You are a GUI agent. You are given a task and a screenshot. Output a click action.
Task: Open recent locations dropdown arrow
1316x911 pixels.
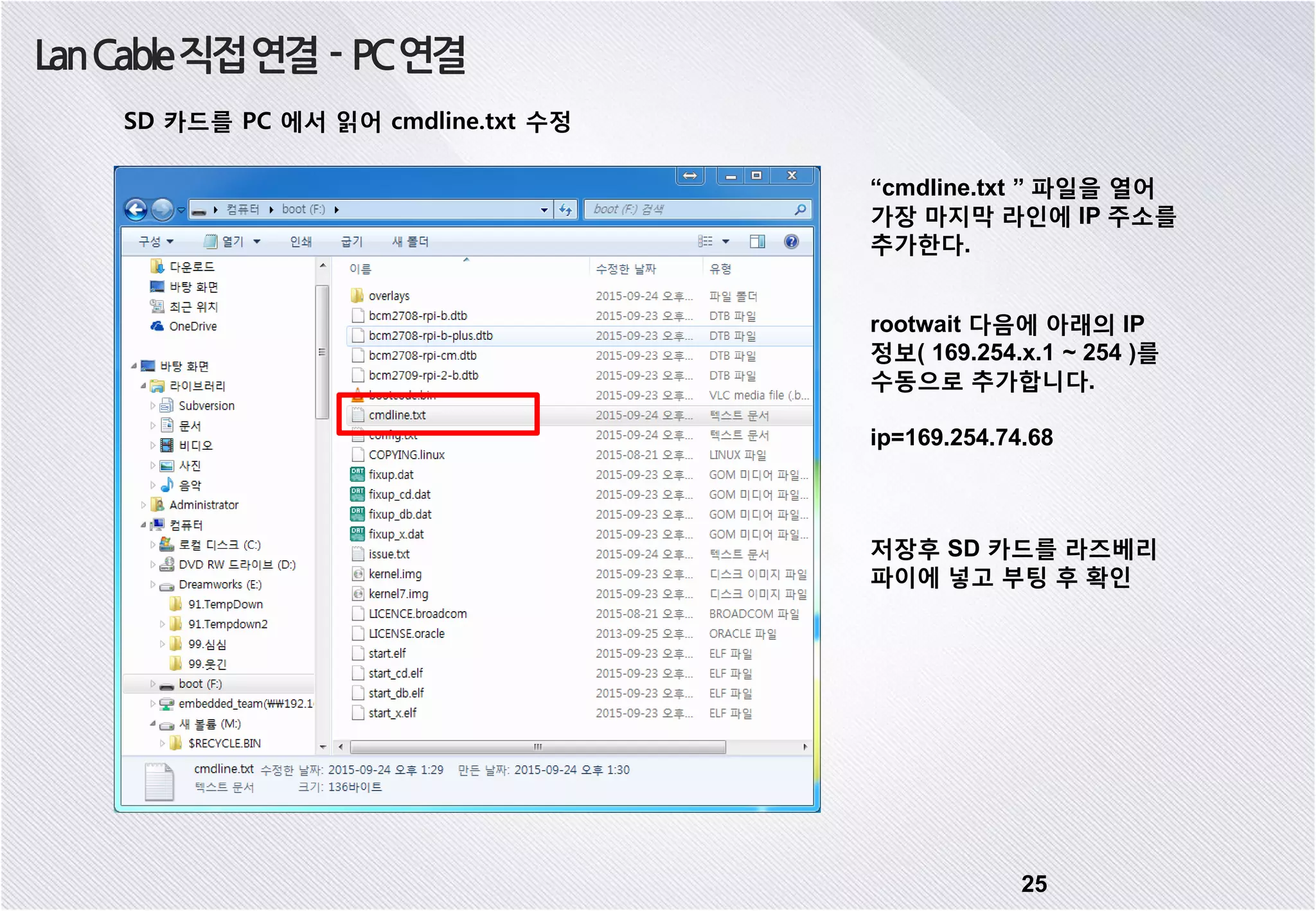[x=181, y=210]
